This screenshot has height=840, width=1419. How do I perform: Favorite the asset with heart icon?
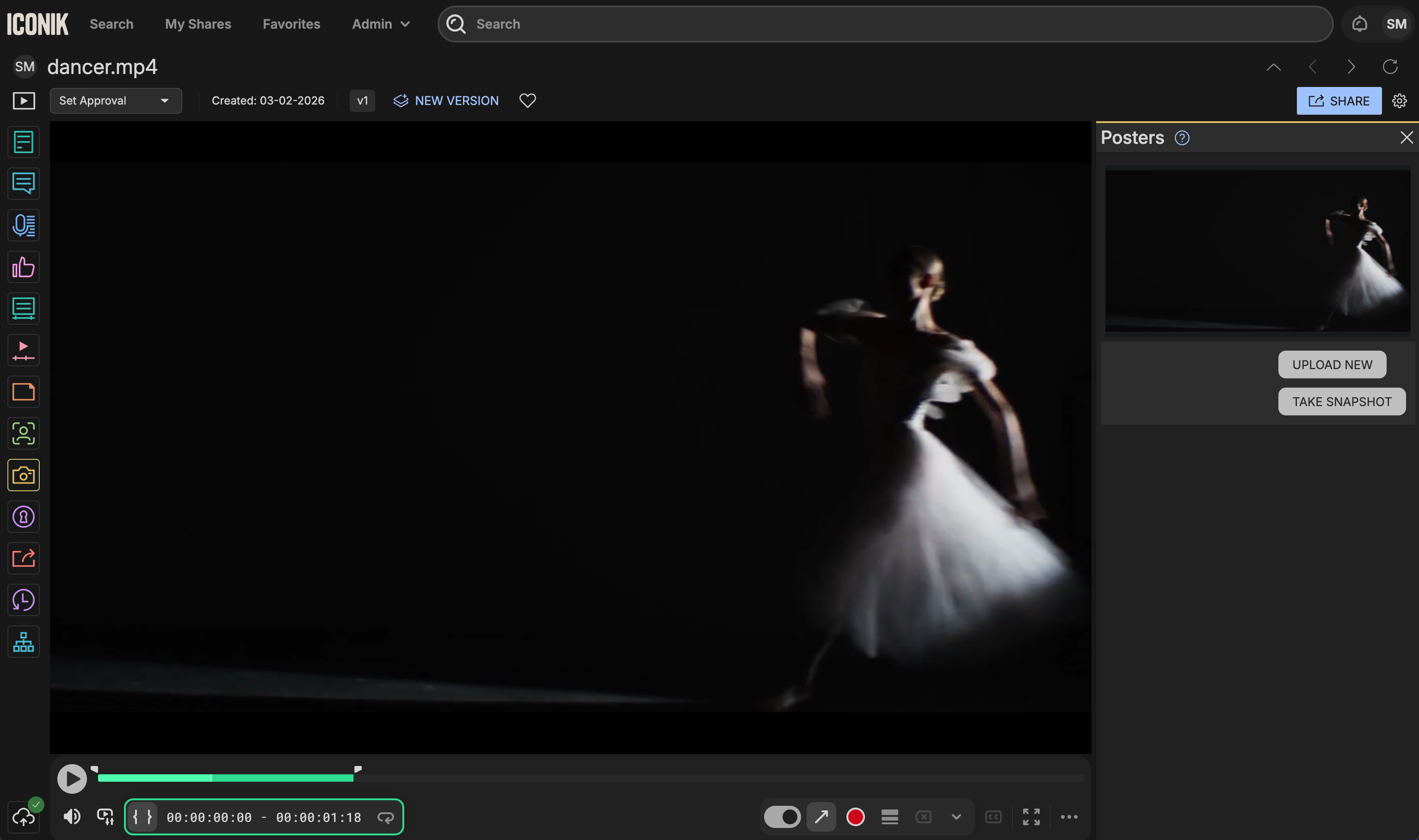[x=527, y=101]
